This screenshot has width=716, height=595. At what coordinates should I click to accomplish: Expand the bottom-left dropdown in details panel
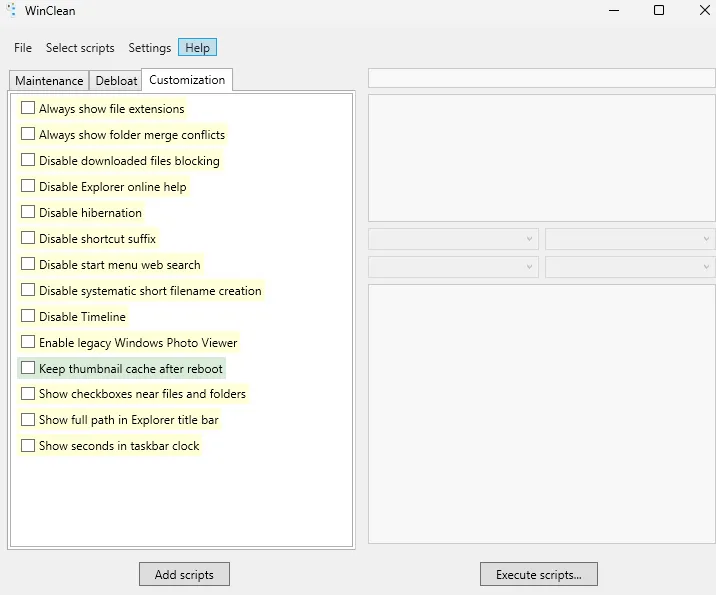(453, 267)
